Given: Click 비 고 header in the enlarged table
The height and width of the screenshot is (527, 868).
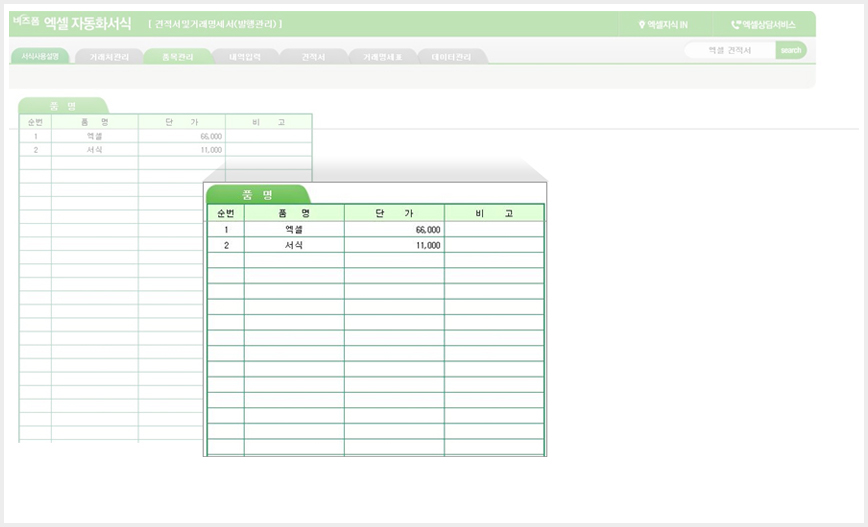Looking at the screenshot, I should [x=494, y=213].
